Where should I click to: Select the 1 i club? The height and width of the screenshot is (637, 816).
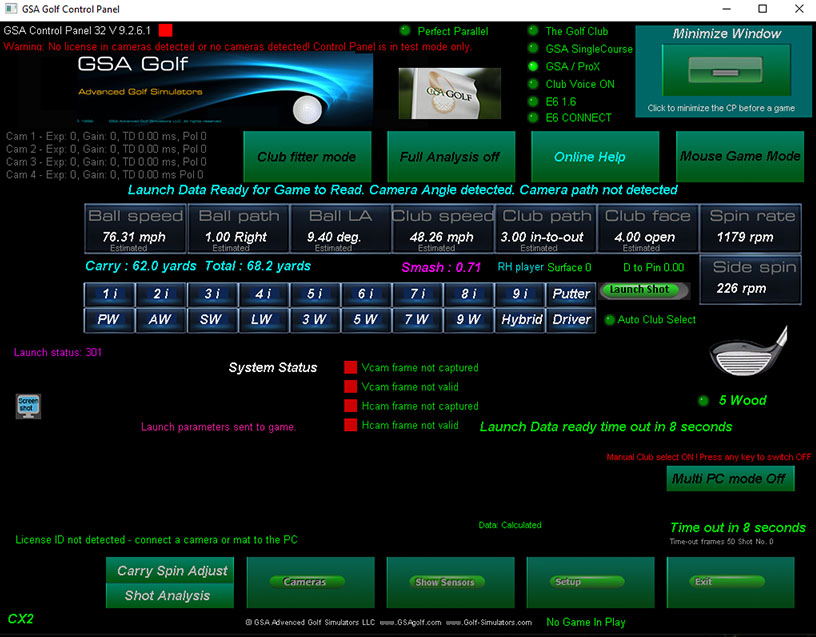110,294
